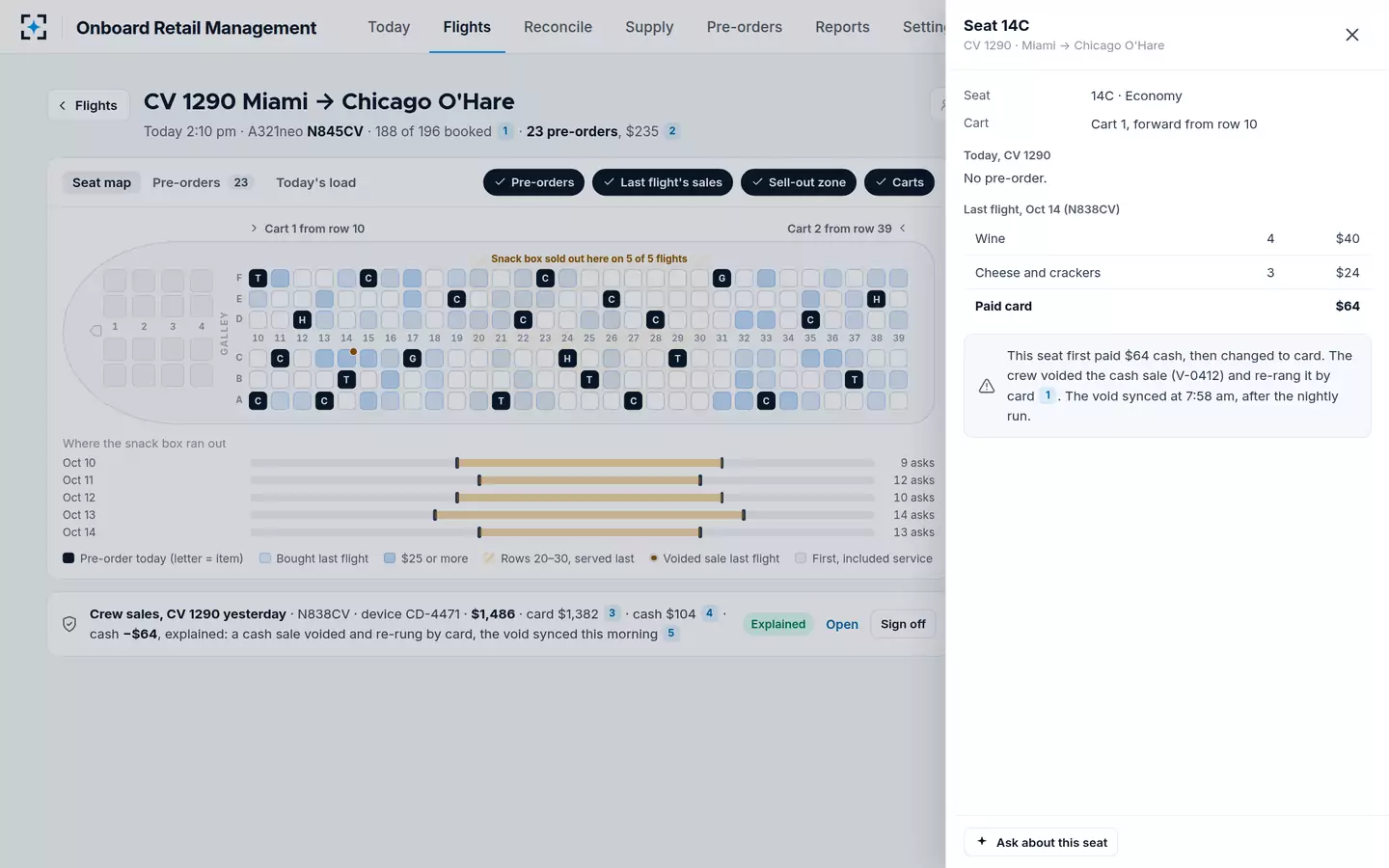Switch to the Reconcile tab
The height and width of the screenshot is (868, 1389).
(x=558, y=27)
